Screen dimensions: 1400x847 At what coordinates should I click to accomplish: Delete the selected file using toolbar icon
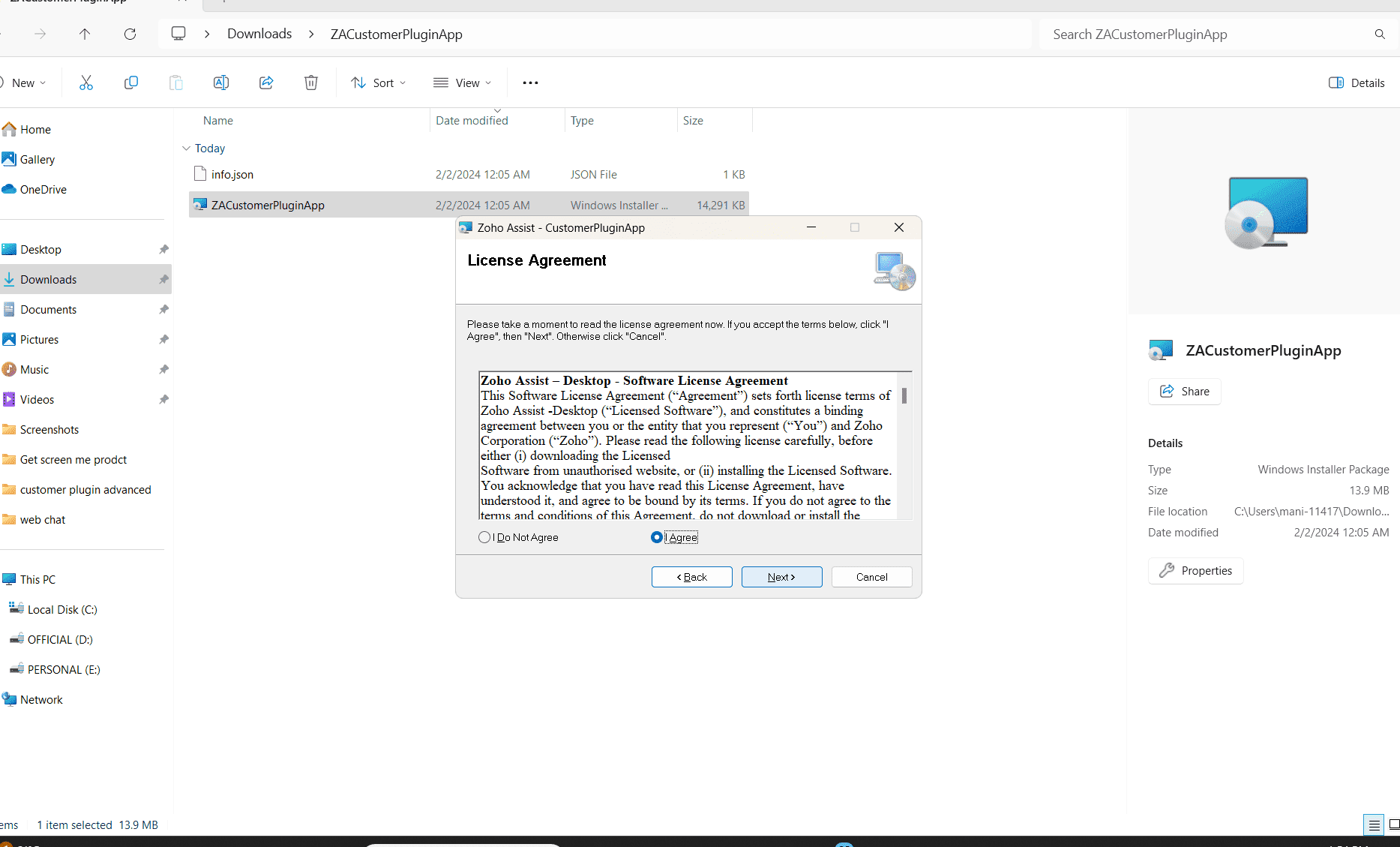(x=311, y=83)
